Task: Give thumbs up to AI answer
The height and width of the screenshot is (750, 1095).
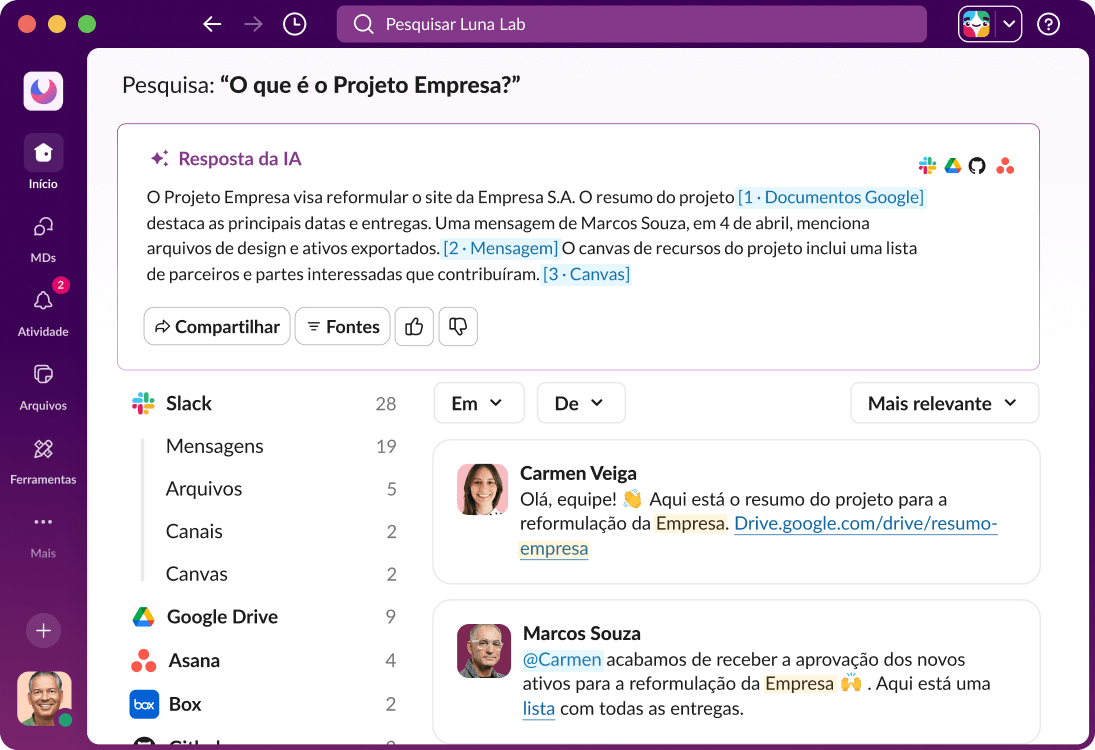Action: [x=414, y=326]
